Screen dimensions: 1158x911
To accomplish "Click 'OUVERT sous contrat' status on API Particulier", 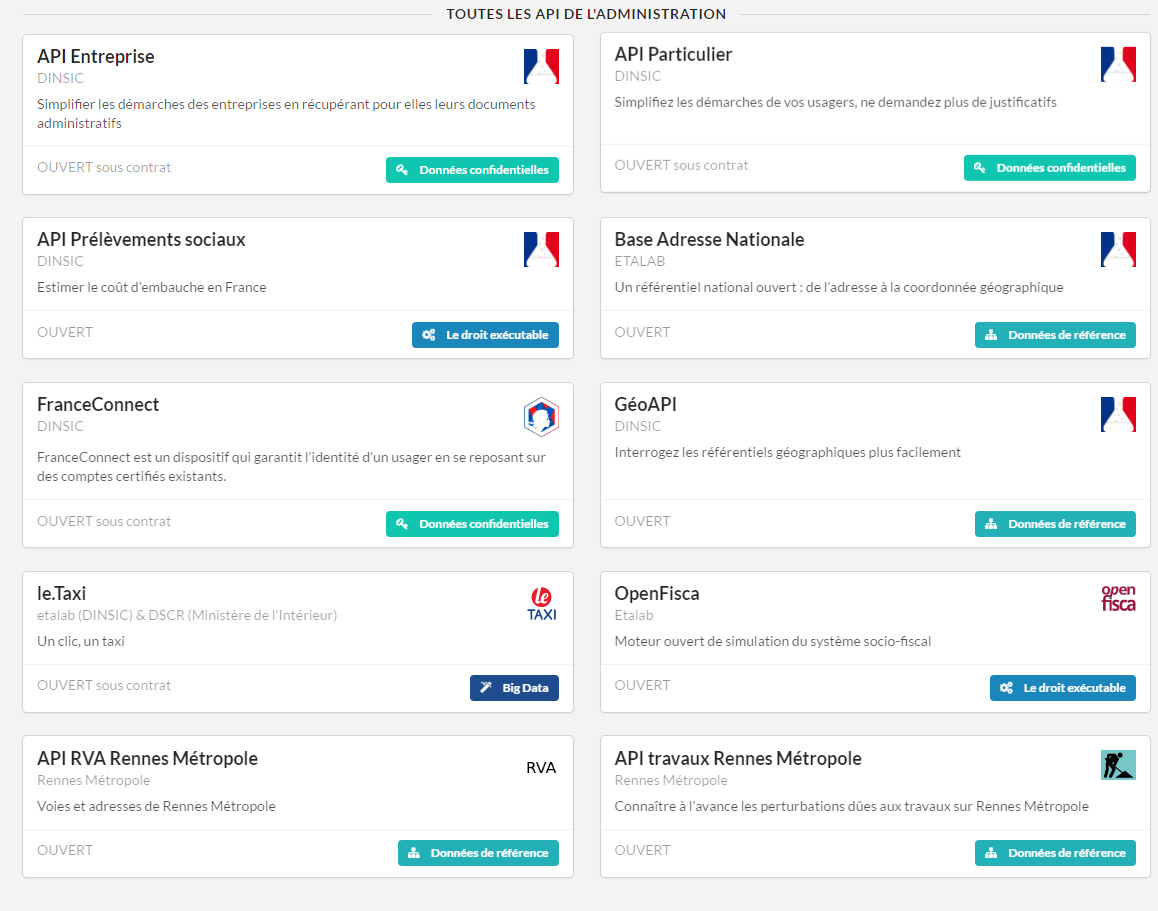I will pos(681,165).
